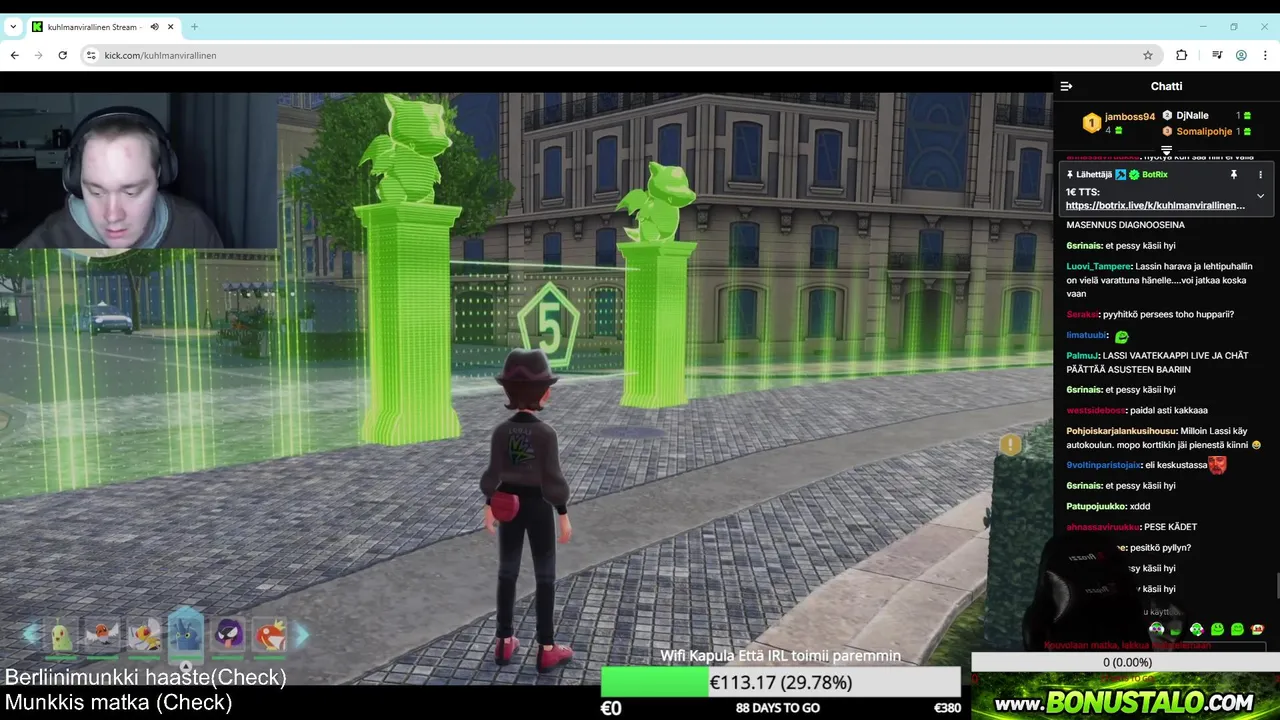Viewport: 1280px width, 720px height.
Task: Select the Fletchling party slot
Action: (102, 634)
